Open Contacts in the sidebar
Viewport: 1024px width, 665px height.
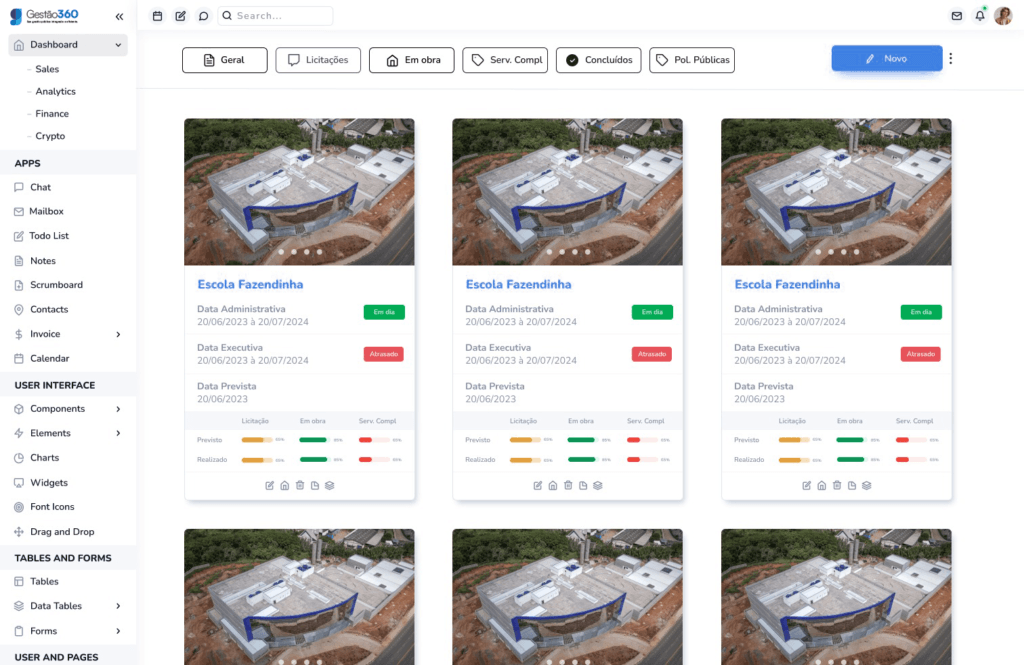point(49,310)
